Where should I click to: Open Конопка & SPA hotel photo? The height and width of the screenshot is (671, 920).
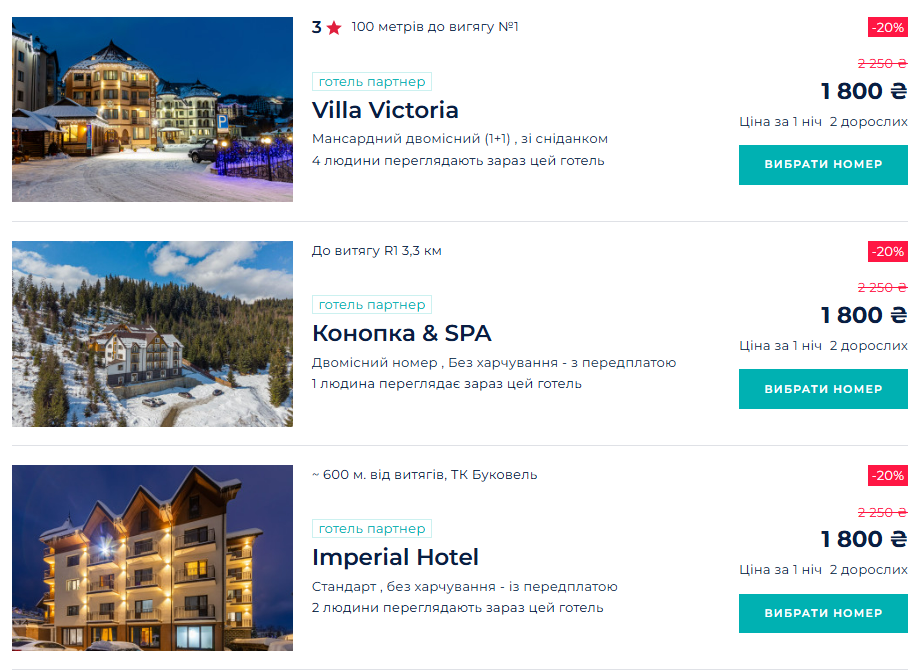[152, 334]
